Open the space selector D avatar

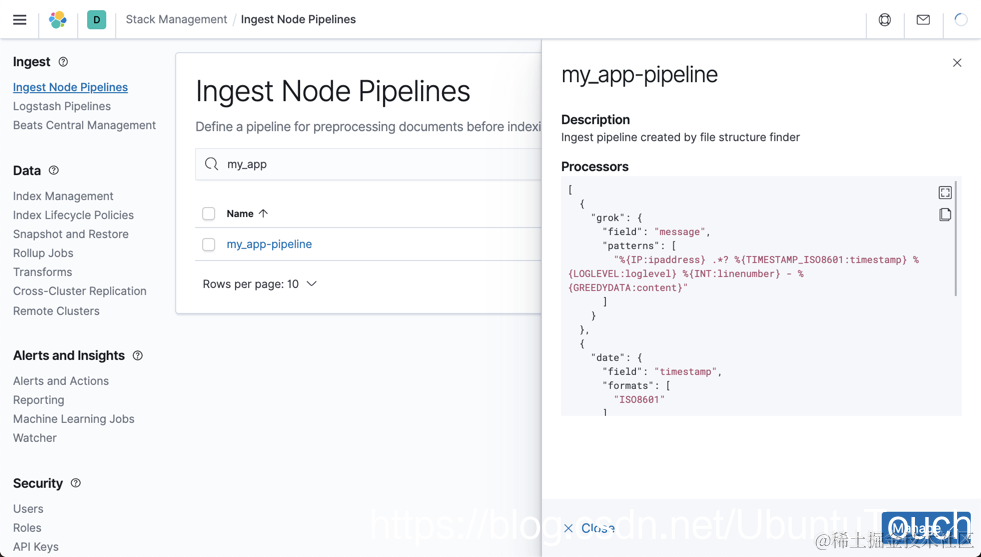pyautogui.click(x=96, y=19)
